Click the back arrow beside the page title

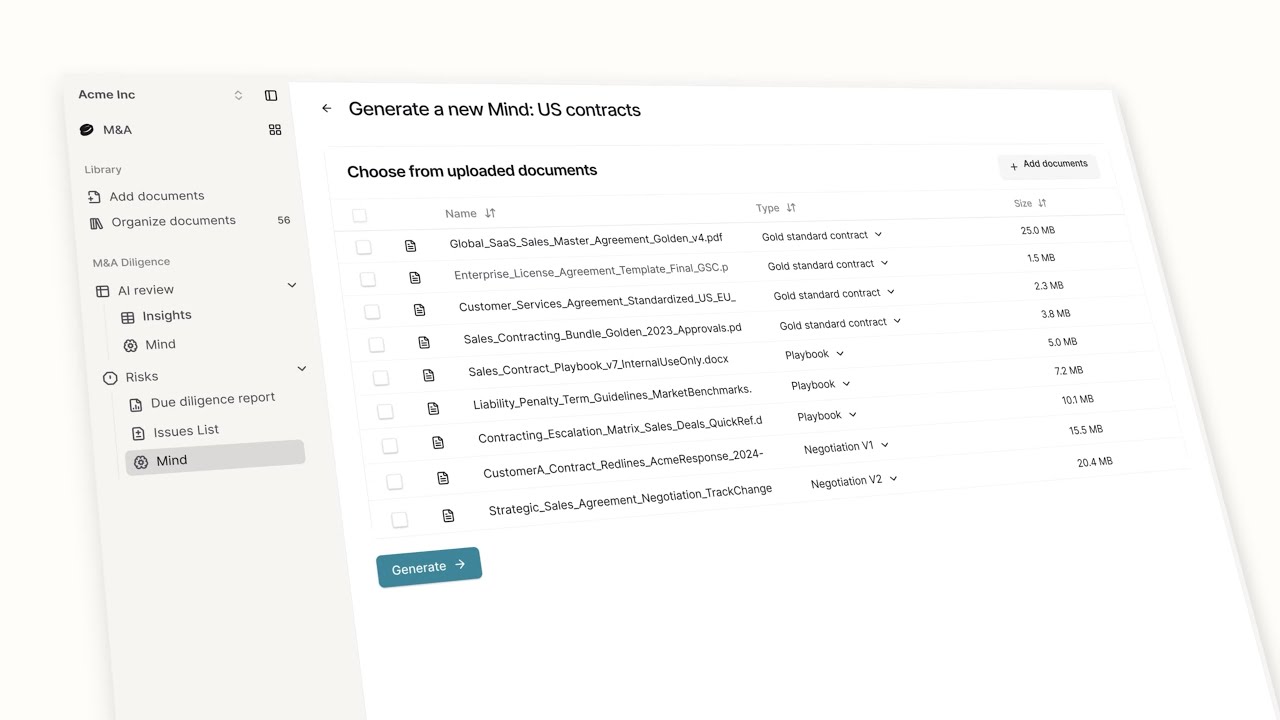pyautogui.click(x=326, y=108)
